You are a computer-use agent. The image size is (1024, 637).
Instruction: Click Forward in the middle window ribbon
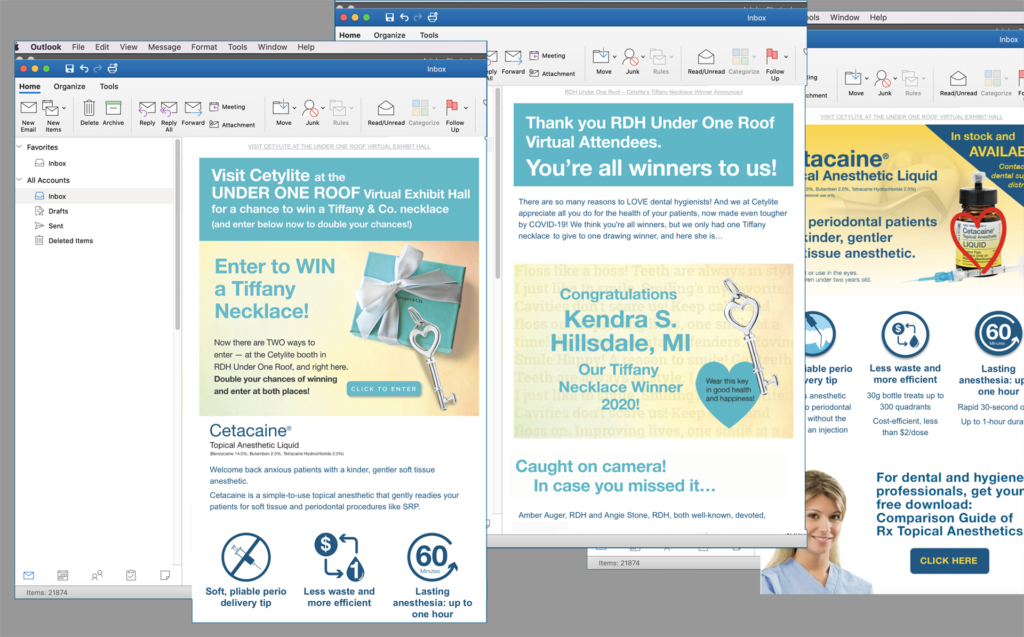click(x=513, y=62)
